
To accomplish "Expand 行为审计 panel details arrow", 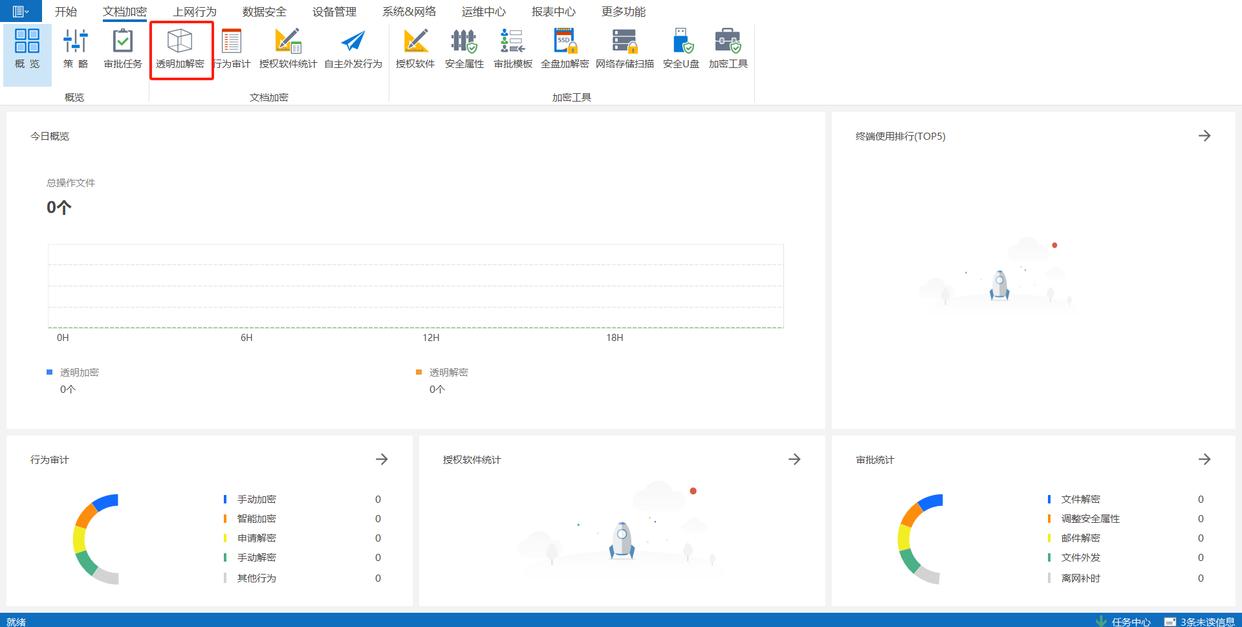I will click(x=381, y=459).
